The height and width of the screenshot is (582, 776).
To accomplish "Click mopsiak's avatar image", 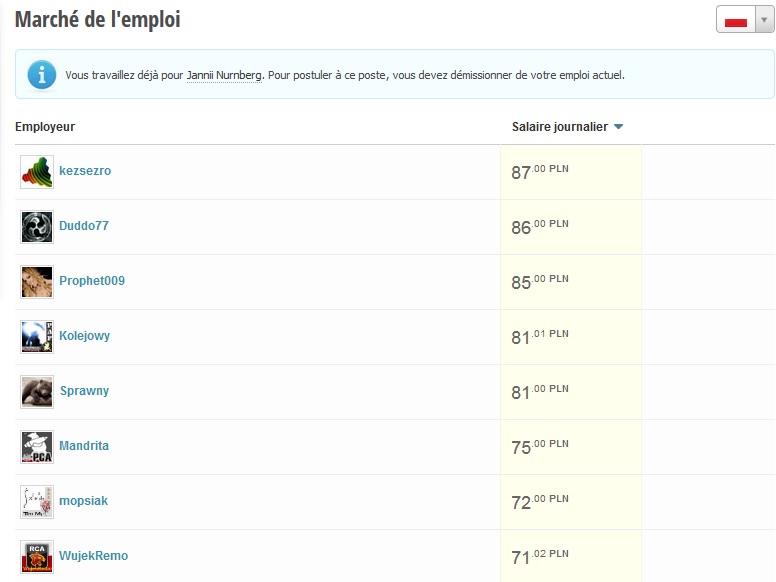I will pos(37,502).
